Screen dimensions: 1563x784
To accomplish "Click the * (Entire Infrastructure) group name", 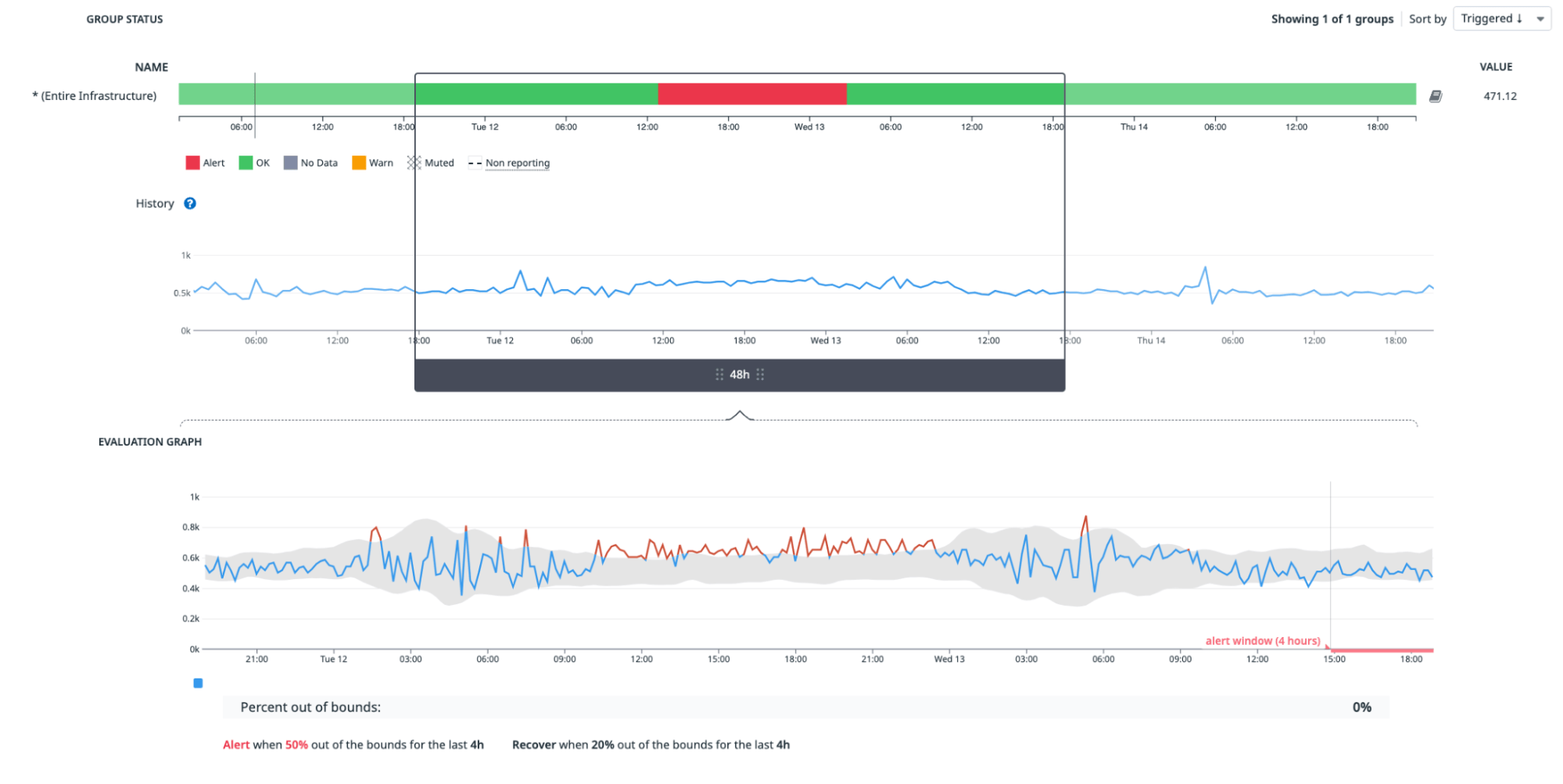I will click(x=97, y=95).
